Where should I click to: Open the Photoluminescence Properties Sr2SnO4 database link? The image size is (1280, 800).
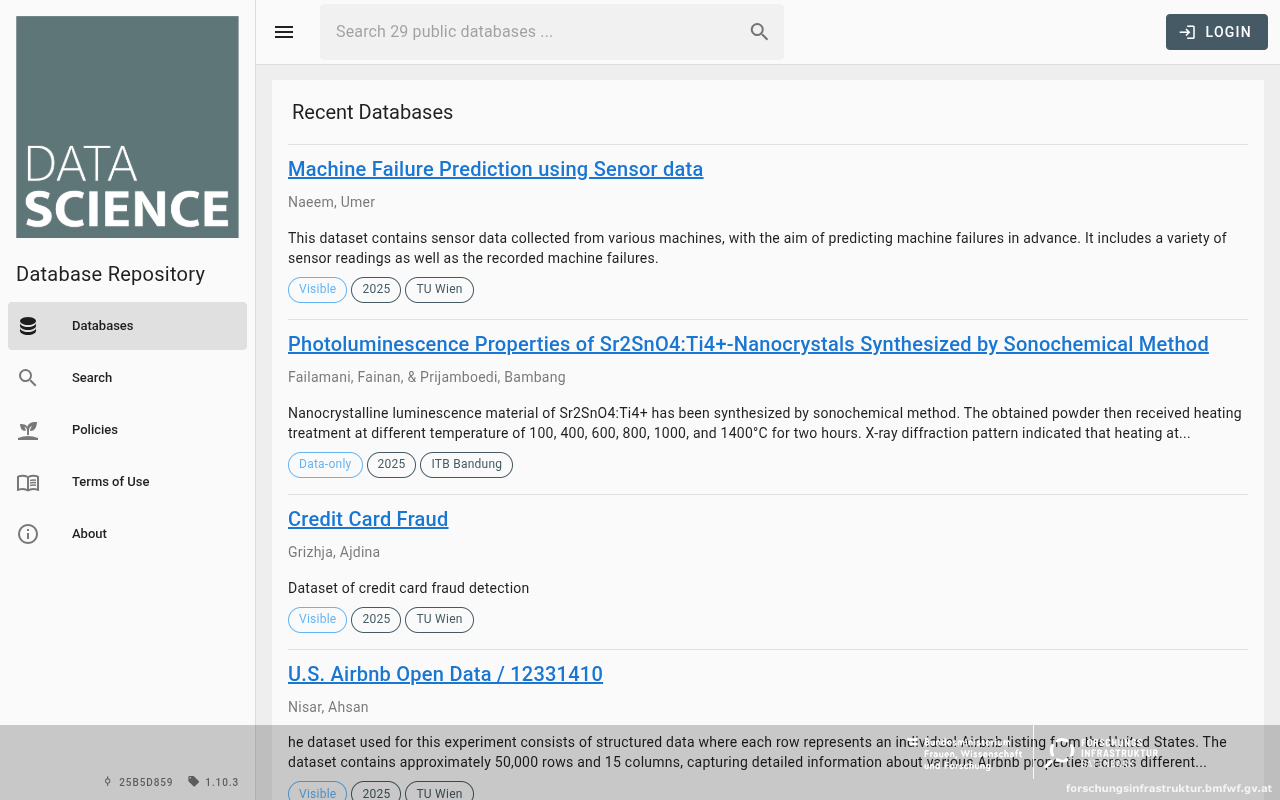(x=748, y=344)
